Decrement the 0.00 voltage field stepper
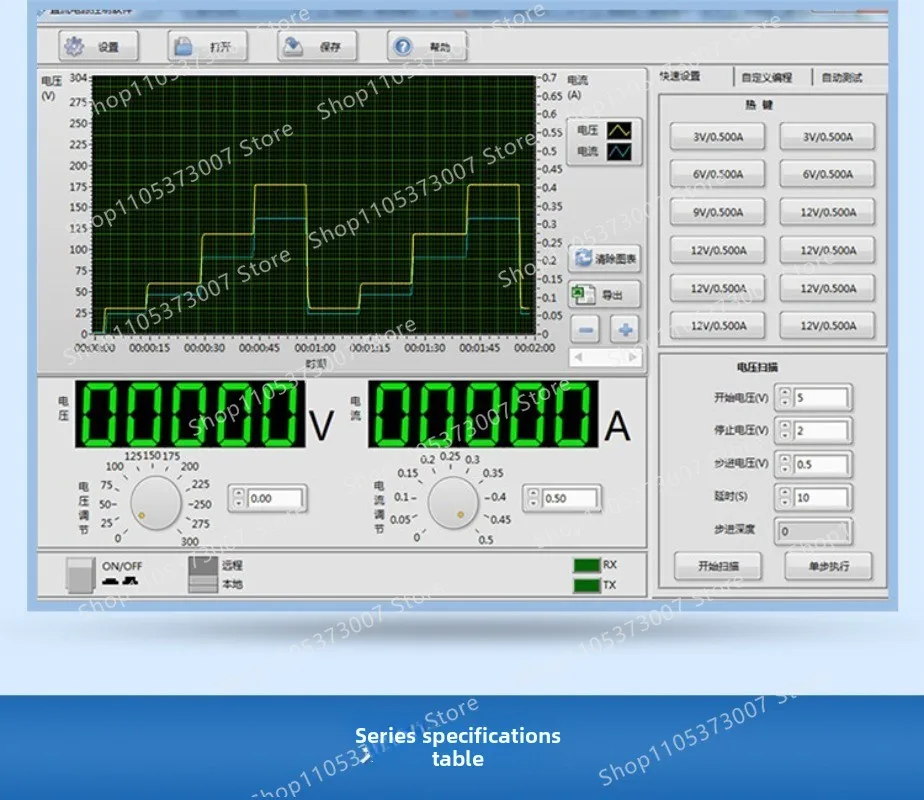 [x=238, y=503]
